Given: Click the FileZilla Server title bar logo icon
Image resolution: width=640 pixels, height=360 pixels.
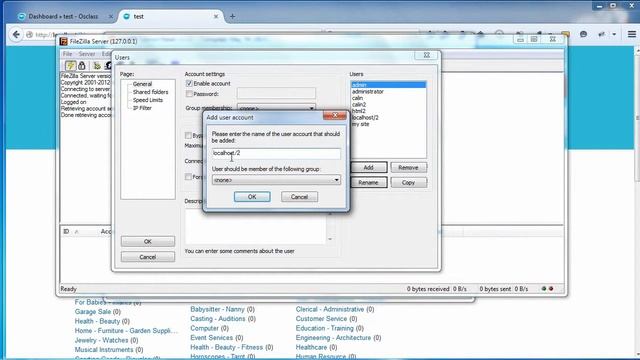Looking at the screenshot, I should [x=64, y=41].
